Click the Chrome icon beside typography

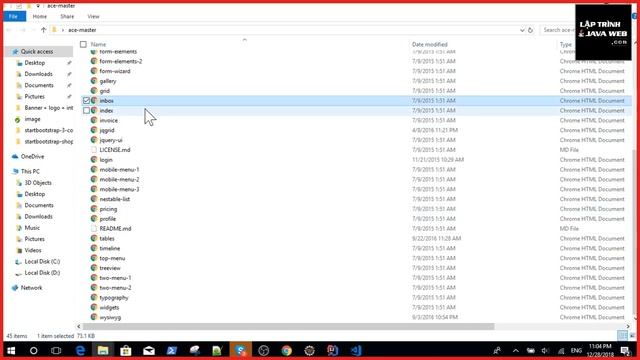click(94, 298)
